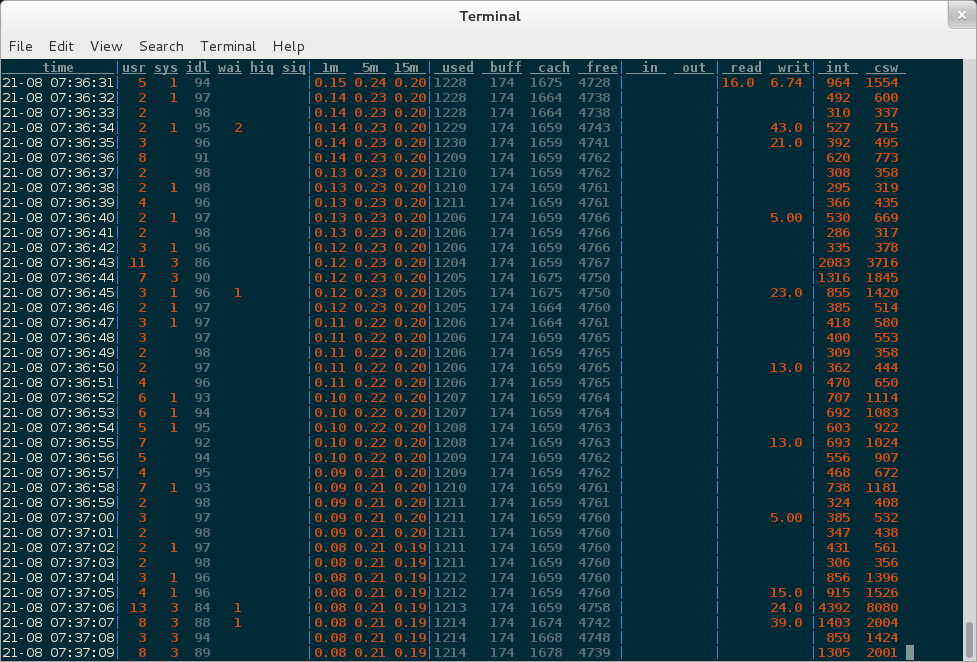Image resolution: width=977 pixels, height=662 pixels.
Task: Click wai value '2' at 07:36:34
Action: coord(238,128)
